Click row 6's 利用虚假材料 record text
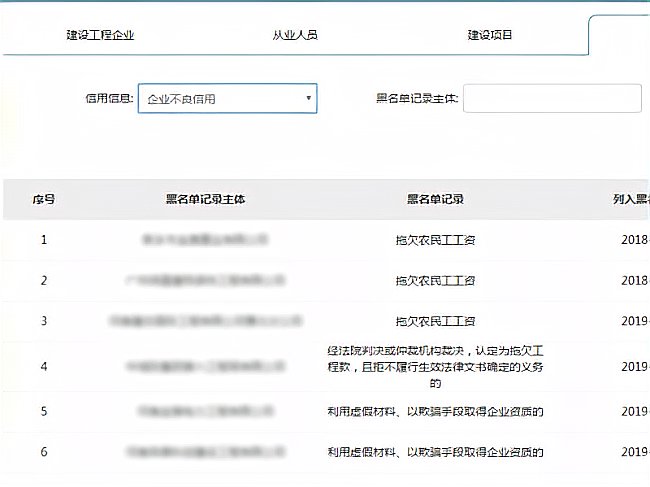Screen dimensions: 650x487 coord(435,452)
